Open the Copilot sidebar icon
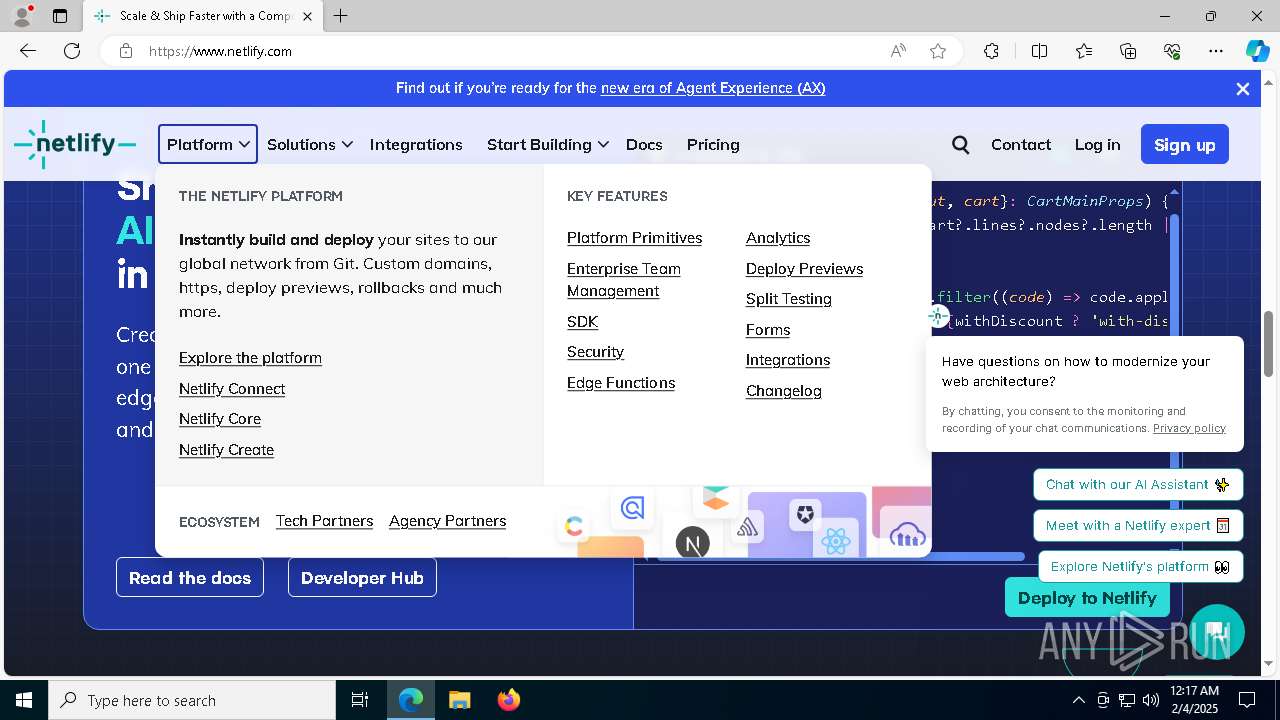Image resolution: width=1280 pixels, height=720 pixels. click(x=1257, y=51)
